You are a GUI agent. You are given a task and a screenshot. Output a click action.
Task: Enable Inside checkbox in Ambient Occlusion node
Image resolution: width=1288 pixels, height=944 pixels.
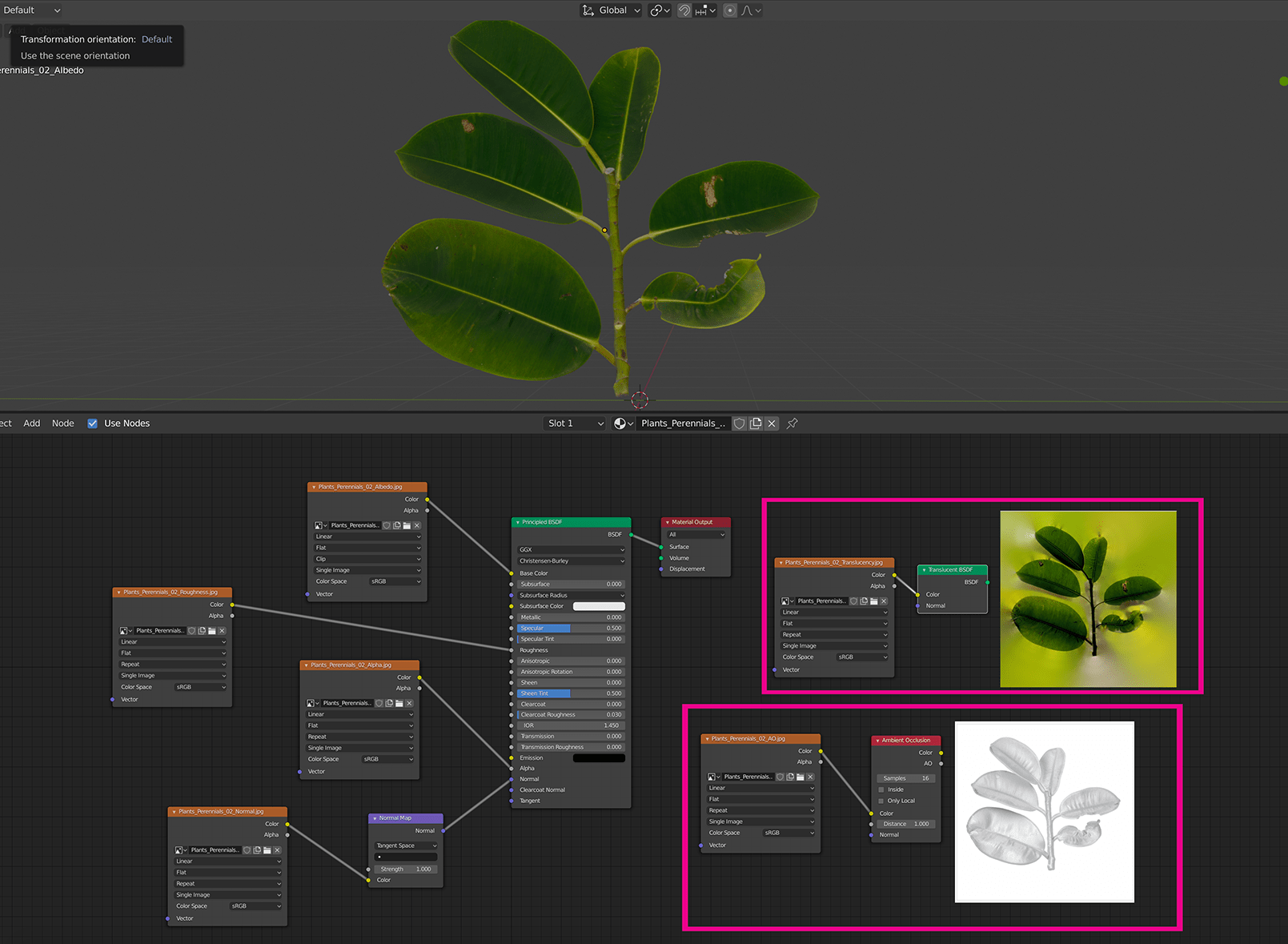tap(881, 789)
